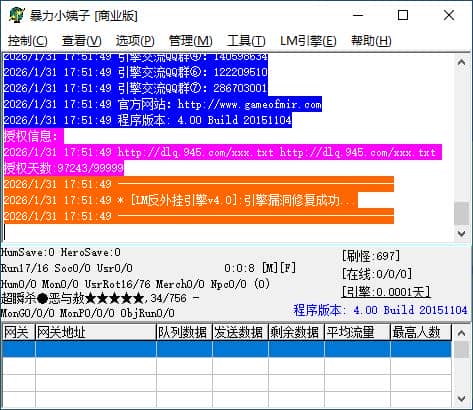Click the QQ群 286703001 log line
Image resolution: width=473 pixels, height=410 pixels.
click(136, 88)
